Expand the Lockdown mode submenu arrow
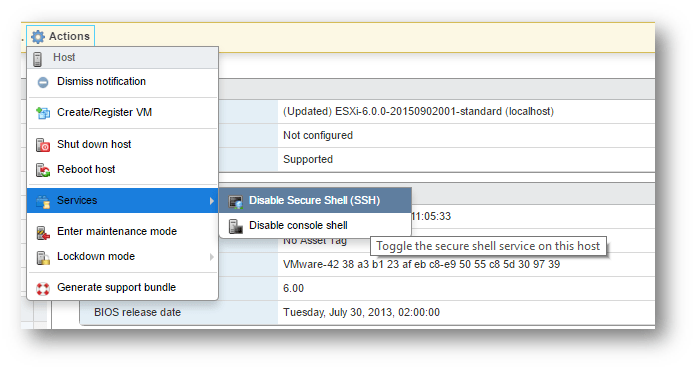The image size is (697, 371). (212, 257)
